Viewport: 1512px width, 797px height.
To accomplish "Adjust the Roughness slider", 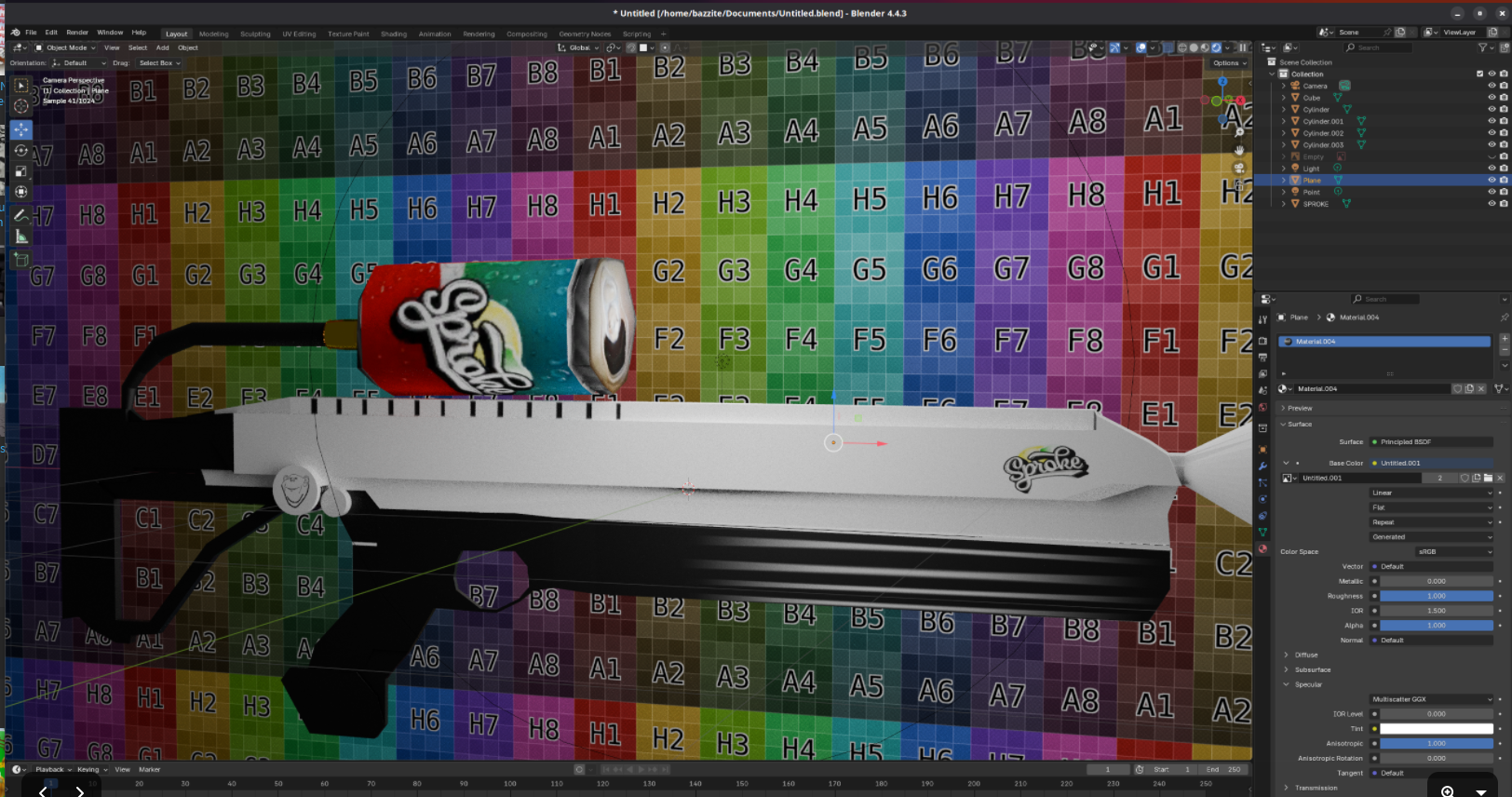I will point(1437,596).
